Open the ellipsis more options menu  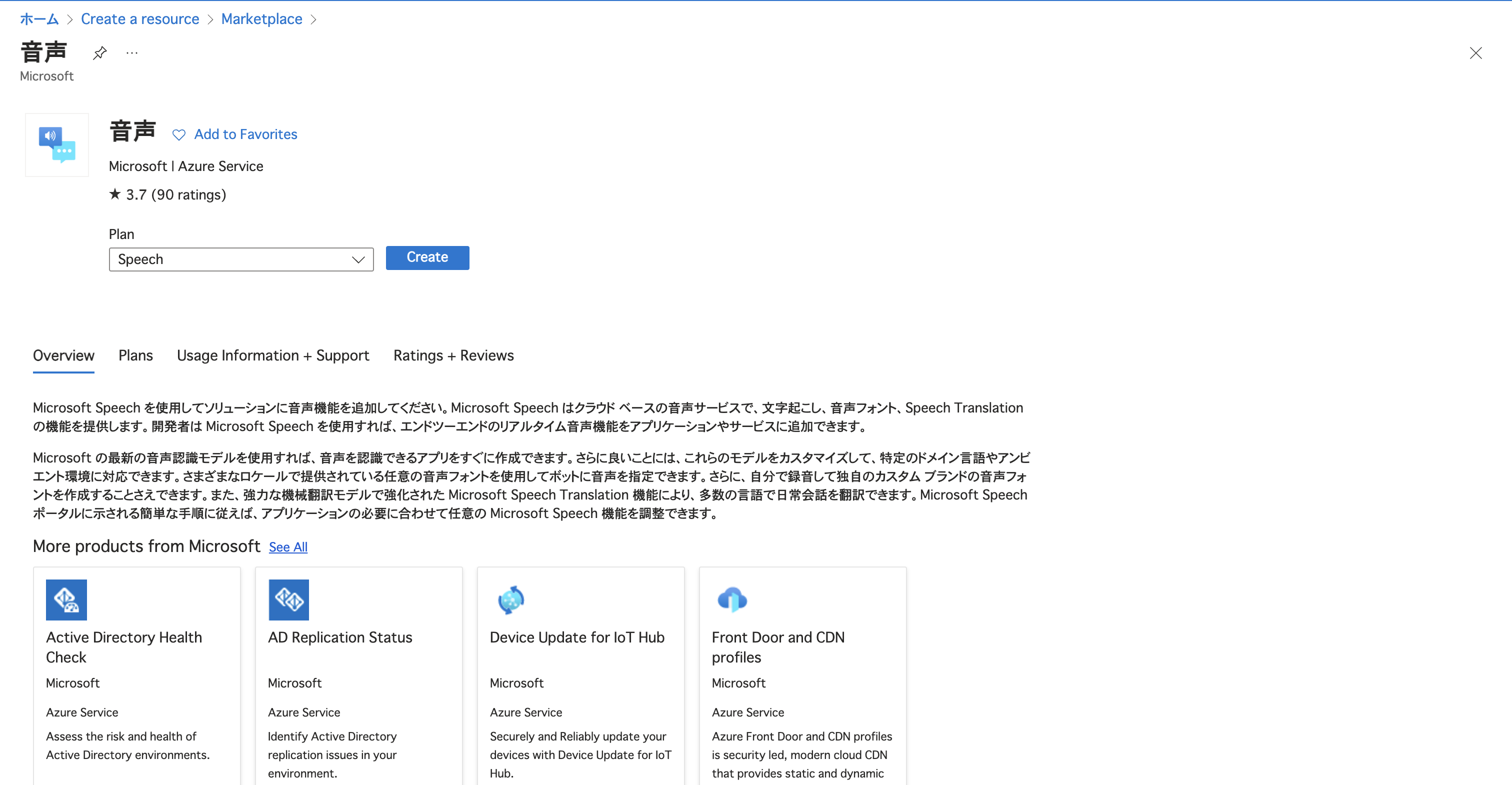tap(132, 53)
